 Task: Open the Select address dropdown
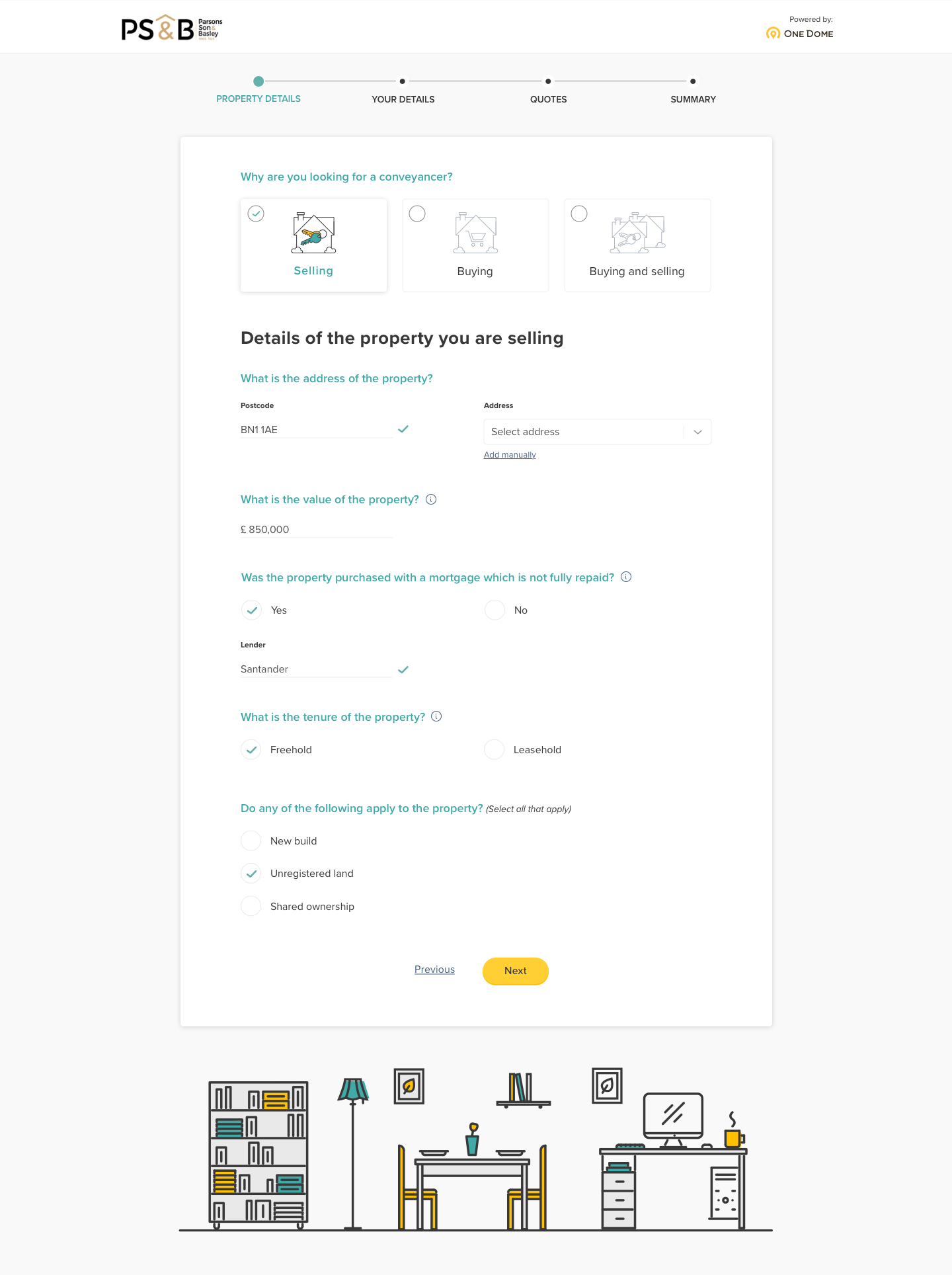tap(598, 432)
